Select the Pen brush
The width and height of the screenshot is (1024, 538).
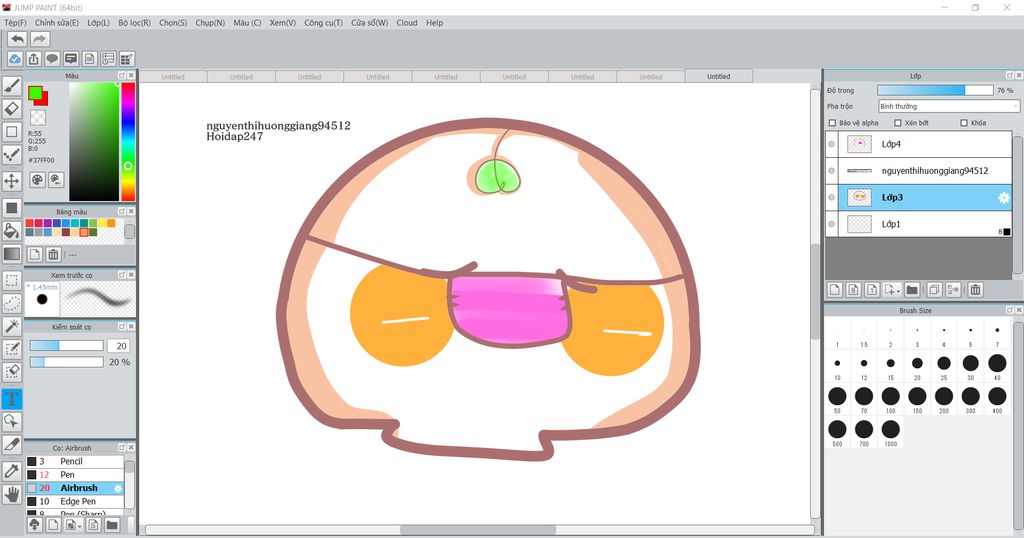pyautogui.click(x=74, y=475)
